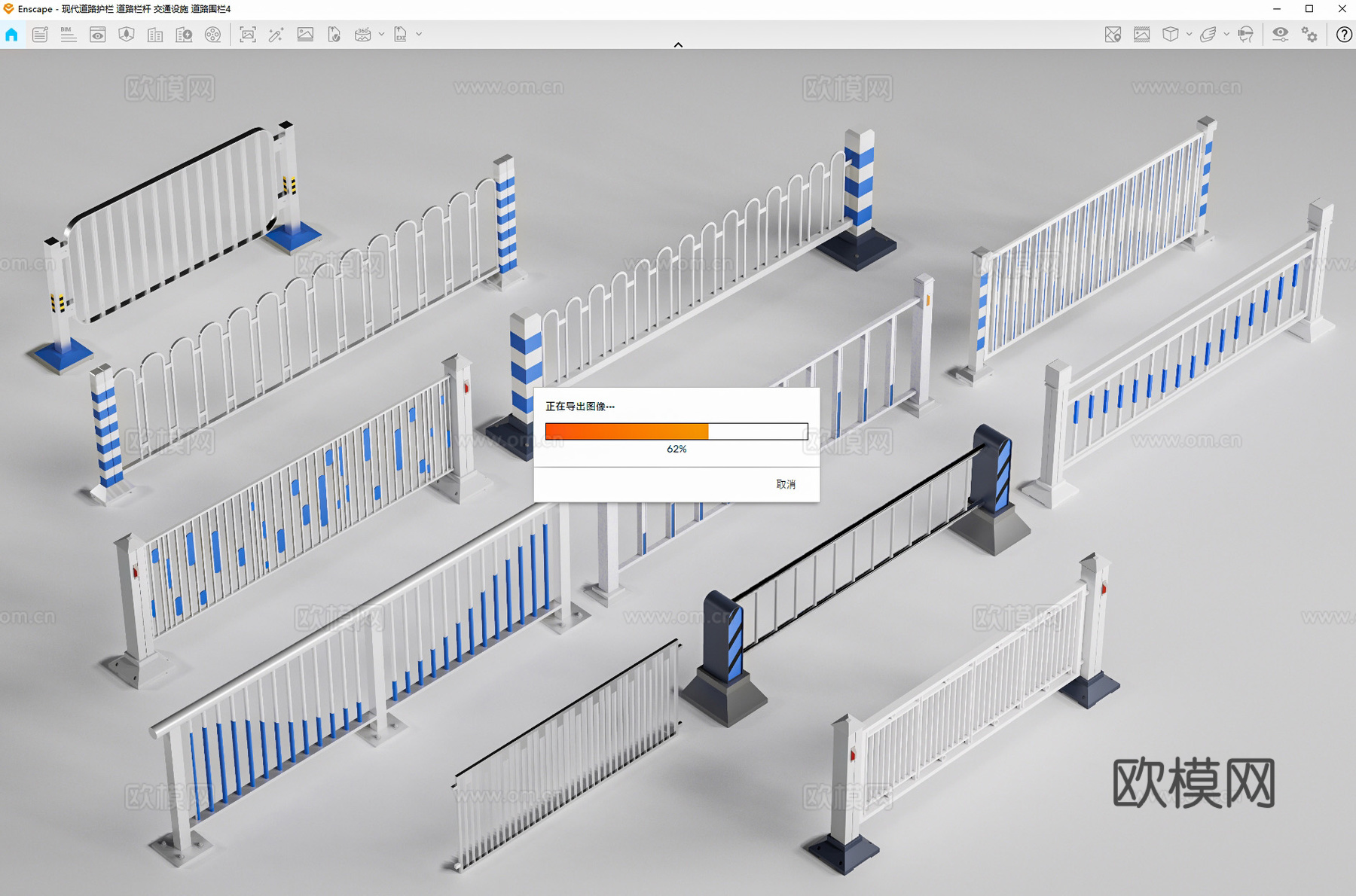This screenshot has height=896, width=1356.
Task: Open the site context map icon
Action: (x=1113, y=35)
